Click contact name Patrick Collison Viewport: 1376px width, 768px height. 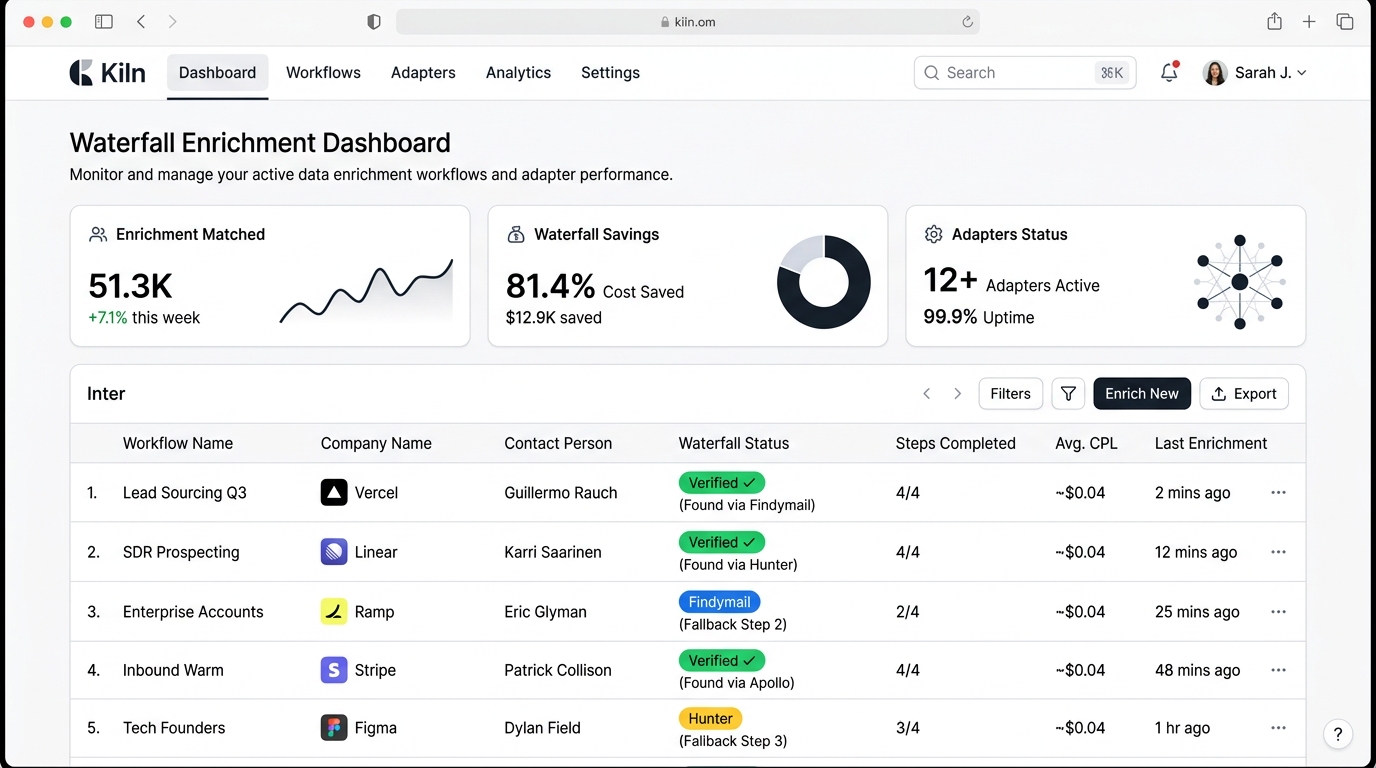[x=558, y=670]
